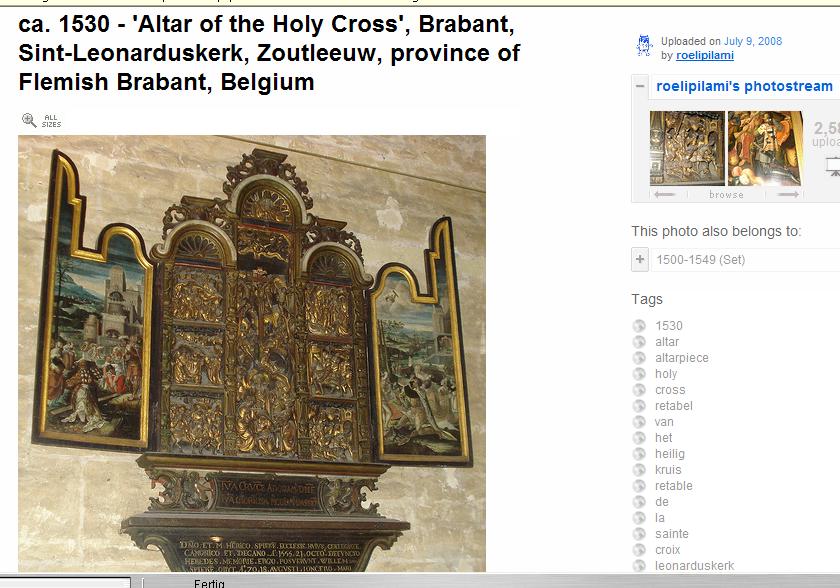Viewport: 840px width, 588px height.
Task: Click the globe icon next to kruis tag
Action: (640, 470)
